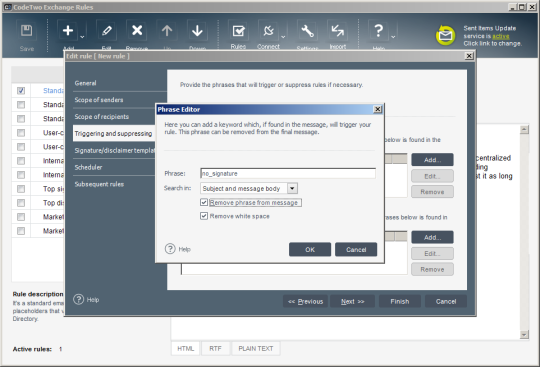
Task: Toggle the checkbox in the third rule row
Action: [x=21, y=119]
